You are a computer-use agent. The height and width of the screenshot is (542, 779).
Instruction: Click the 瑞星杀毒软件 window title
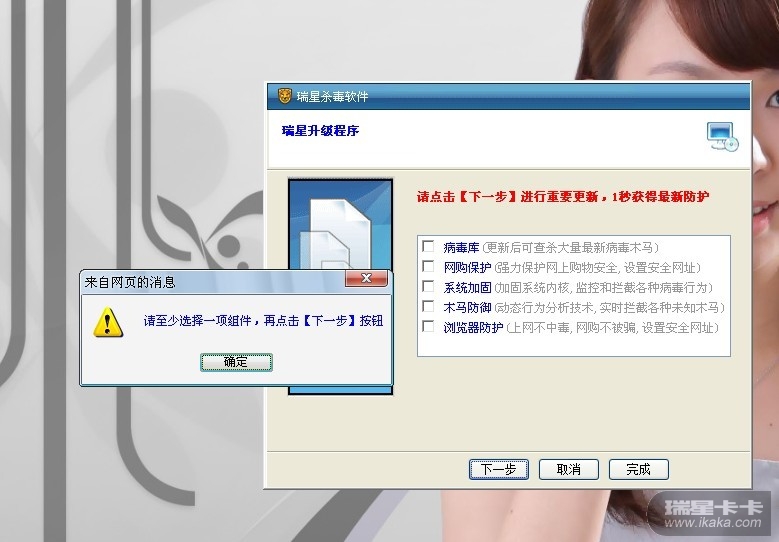pyautogui.click(x=332, y=96)
